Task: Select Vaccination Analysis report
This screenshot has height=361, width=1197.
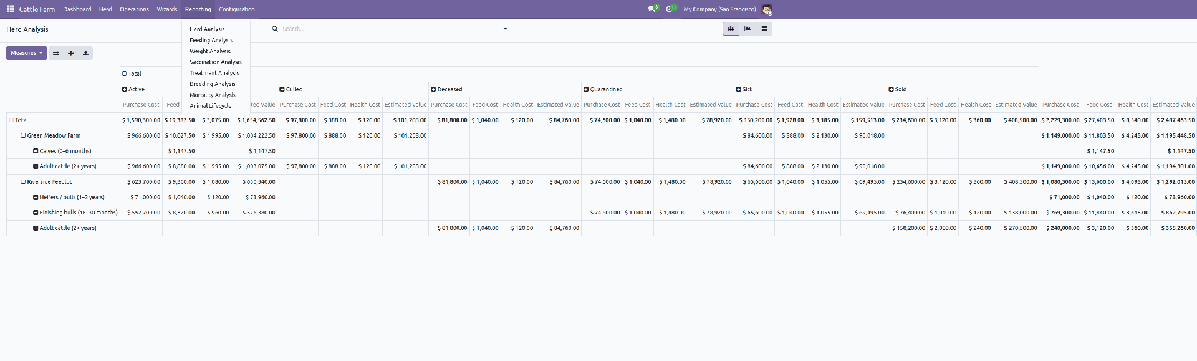Action: [216, 62]
